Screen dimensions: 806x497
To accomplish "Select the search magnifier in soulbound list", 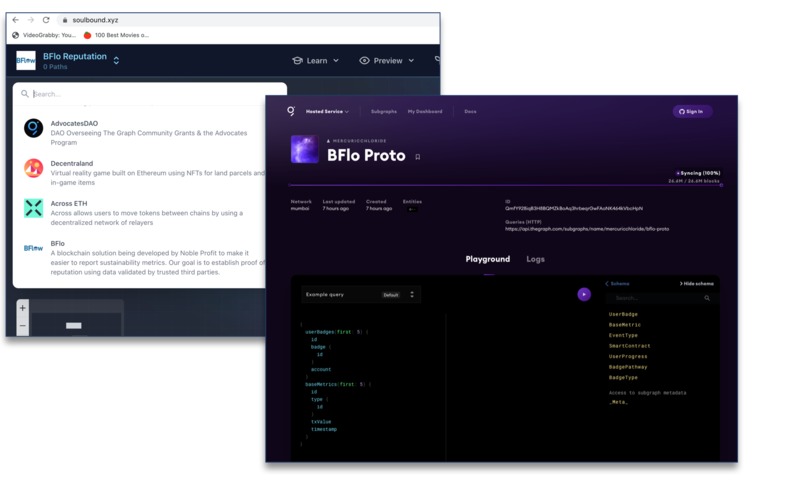I will (x=25, y=94).
